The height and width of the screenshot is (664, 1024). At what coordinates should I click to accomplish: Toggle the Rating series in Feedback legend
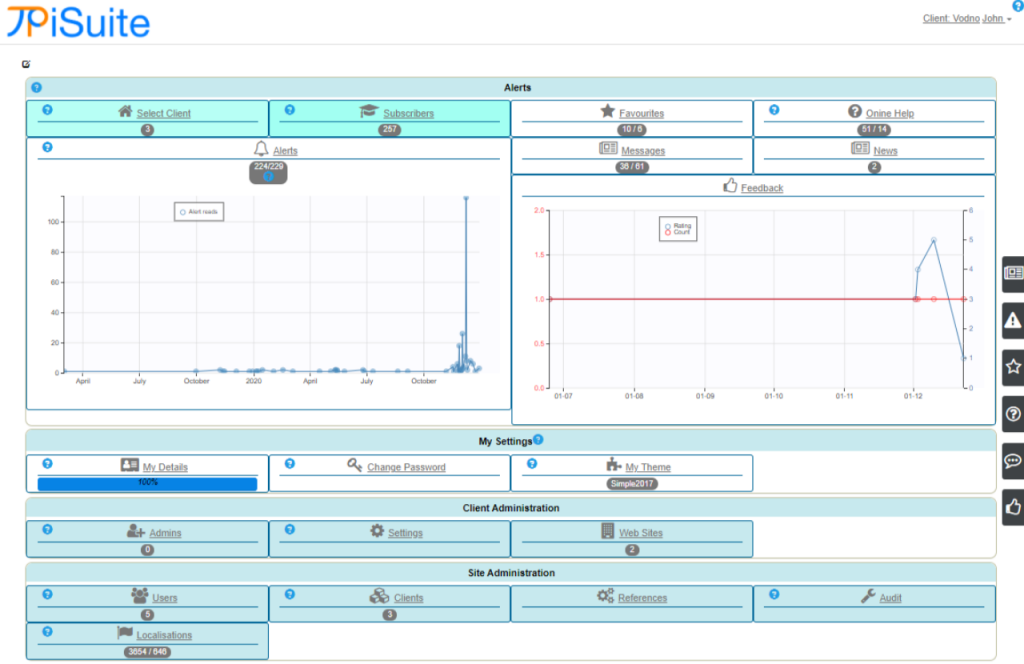(678, 226)
